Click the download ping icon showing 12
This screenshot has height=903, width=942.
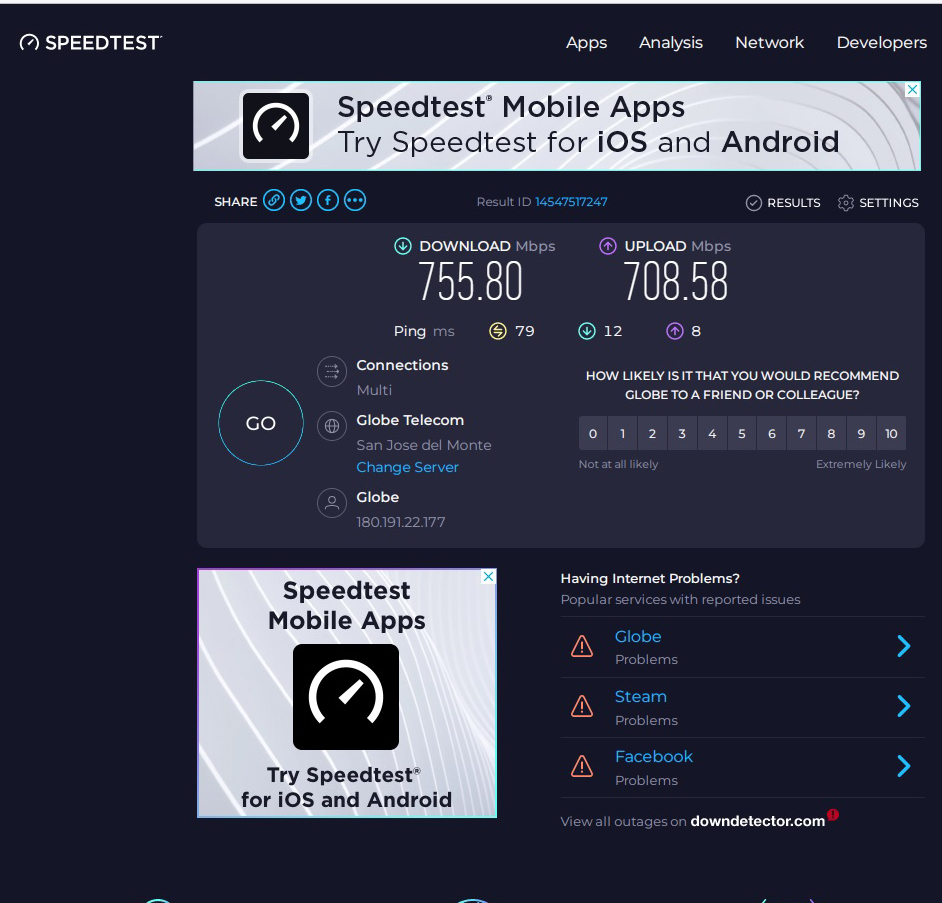coord(587,331)
